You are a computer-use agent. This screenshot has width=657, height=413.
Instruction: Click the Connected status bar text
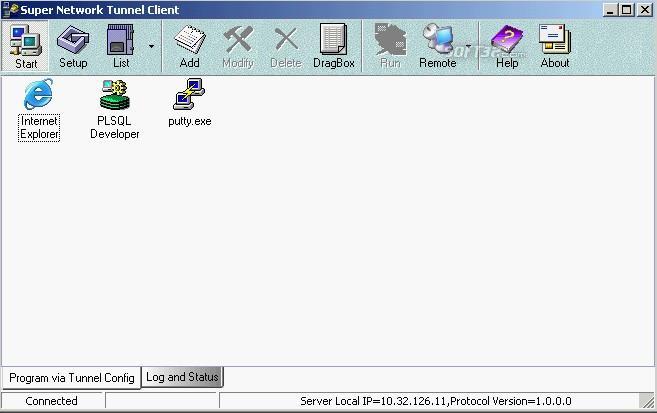52,401
